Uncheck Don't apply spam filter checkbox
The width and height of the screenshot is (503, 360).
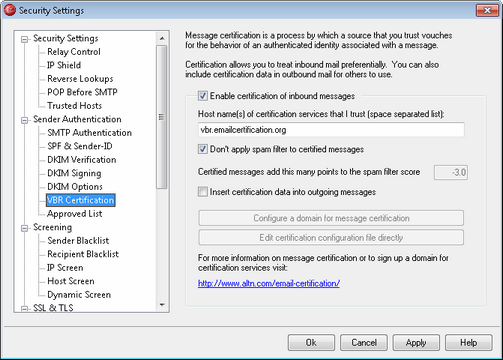[203, 149]
